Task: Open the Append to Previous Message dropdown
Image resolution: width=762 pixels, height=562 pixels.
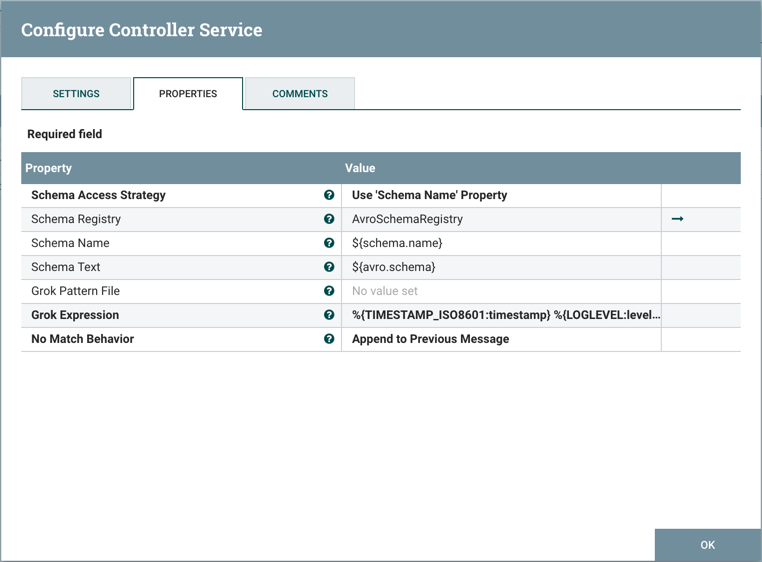Action: click(500, 339)
